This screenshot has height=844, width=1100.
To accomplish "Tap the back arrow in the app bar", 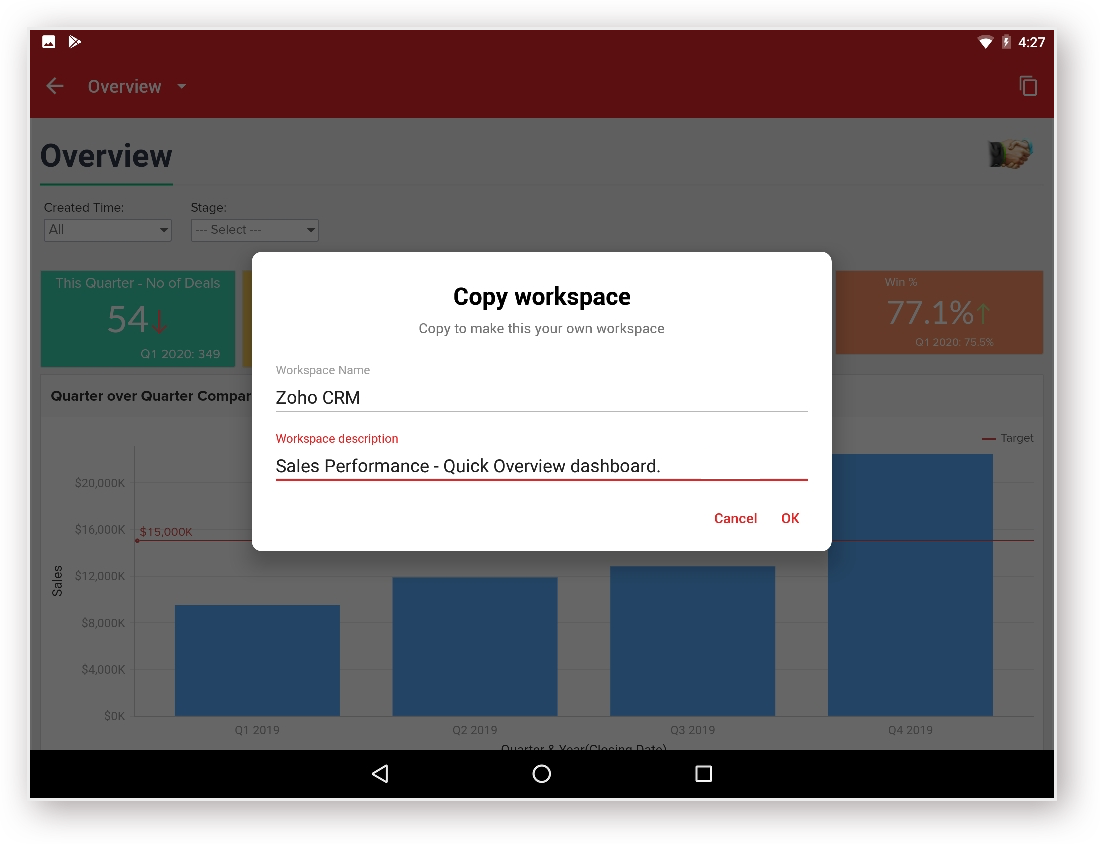I will click(55, 86).
